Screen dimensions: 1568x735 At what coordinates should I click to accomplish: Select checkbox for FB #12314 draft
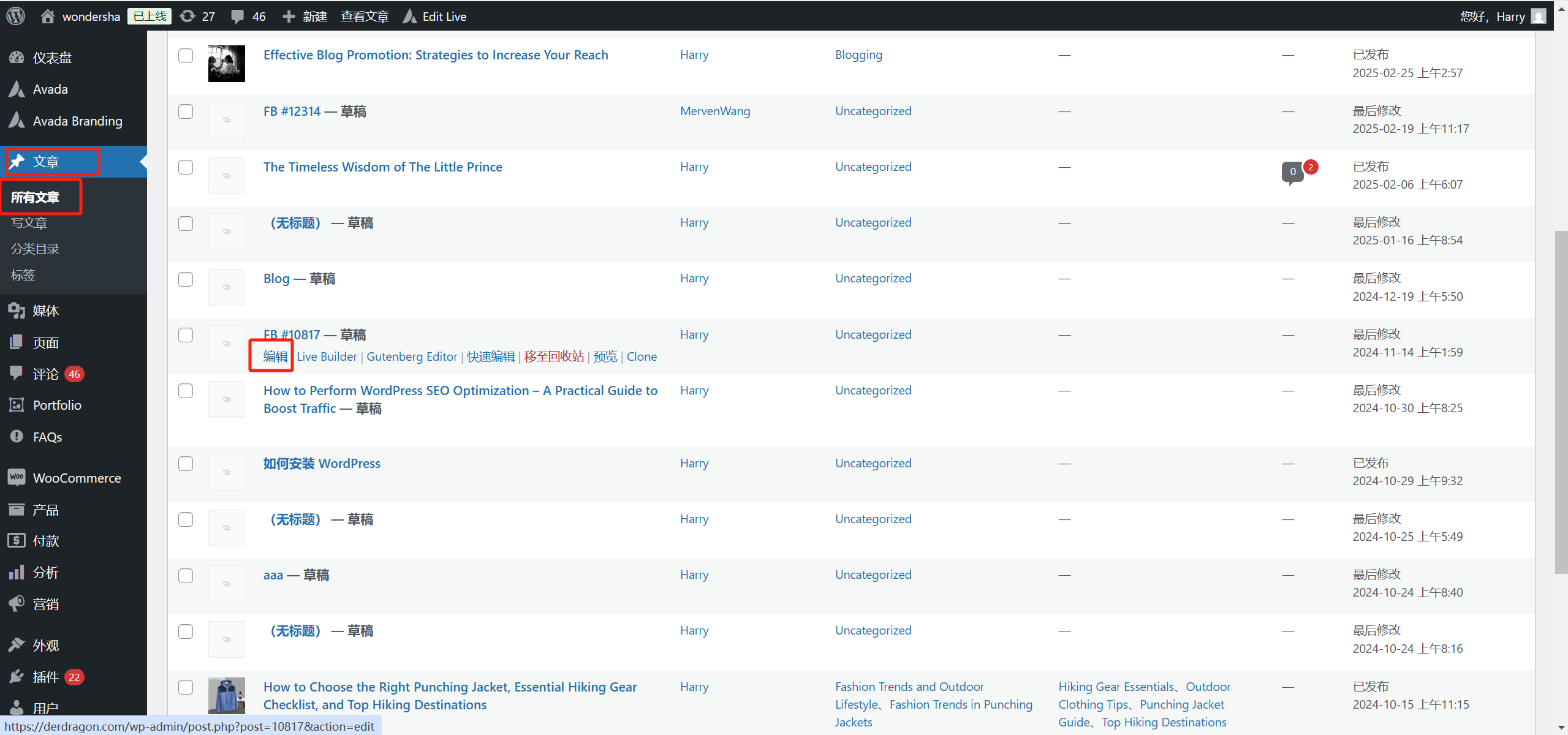coord(186,111)
